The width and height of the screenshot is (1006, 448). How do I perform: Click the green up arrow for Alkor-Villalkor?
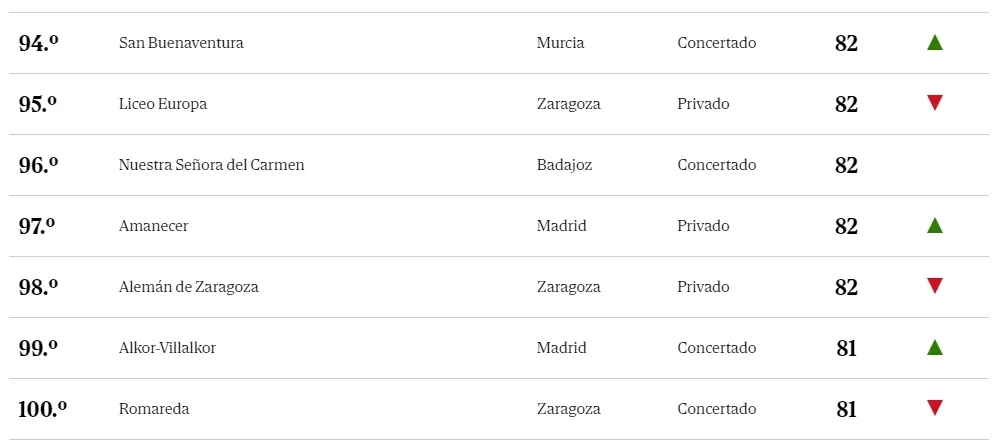(935, 347)
